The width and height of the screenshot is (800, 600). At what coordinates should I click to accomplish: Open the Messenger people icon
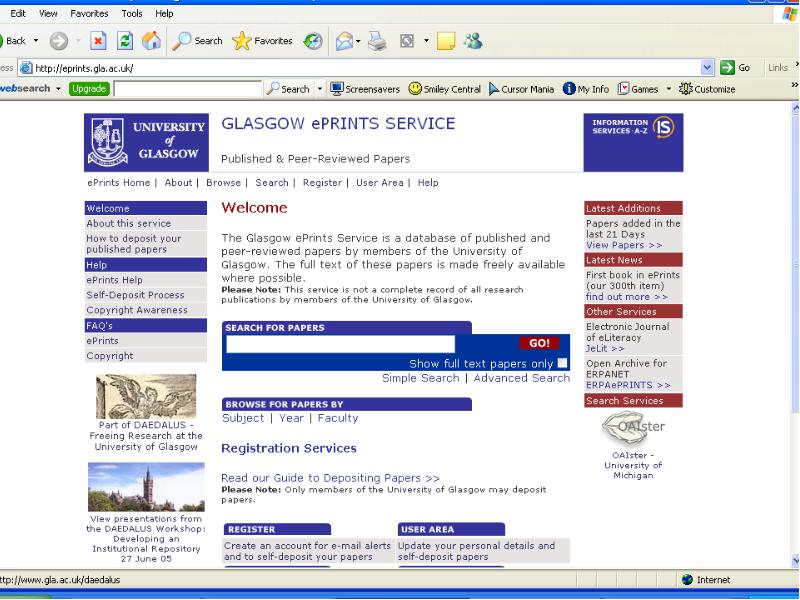pyautogui.click(x=473, y=41)
